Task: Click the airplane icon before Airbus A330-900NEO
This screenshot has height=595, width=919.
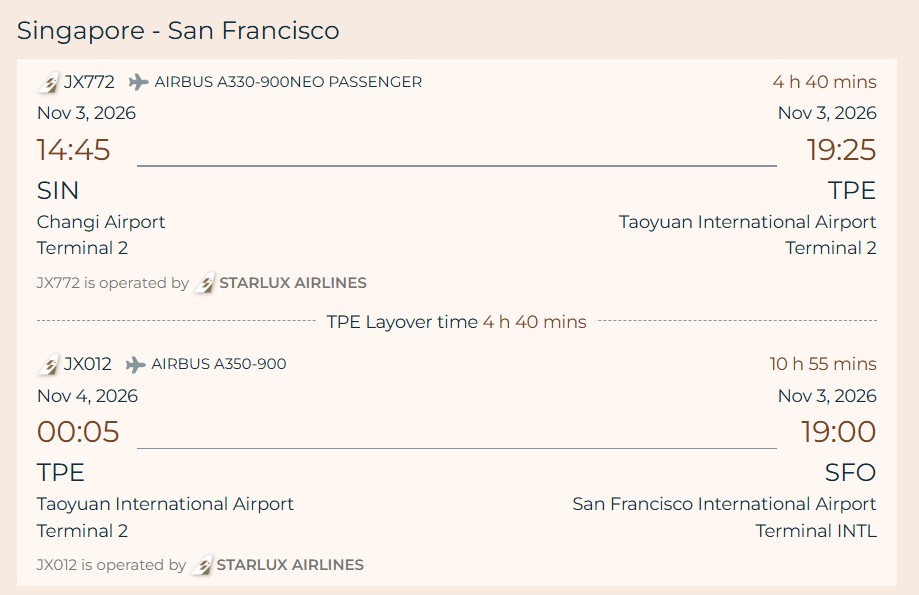Action: click(x=138, y=82)
